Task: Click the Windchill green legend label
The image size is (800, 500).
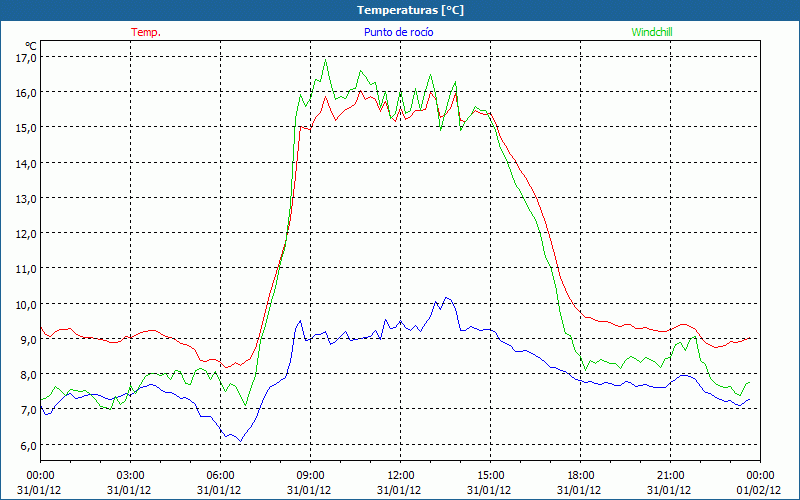Action: pyautogui.click(x=652, y=32)
